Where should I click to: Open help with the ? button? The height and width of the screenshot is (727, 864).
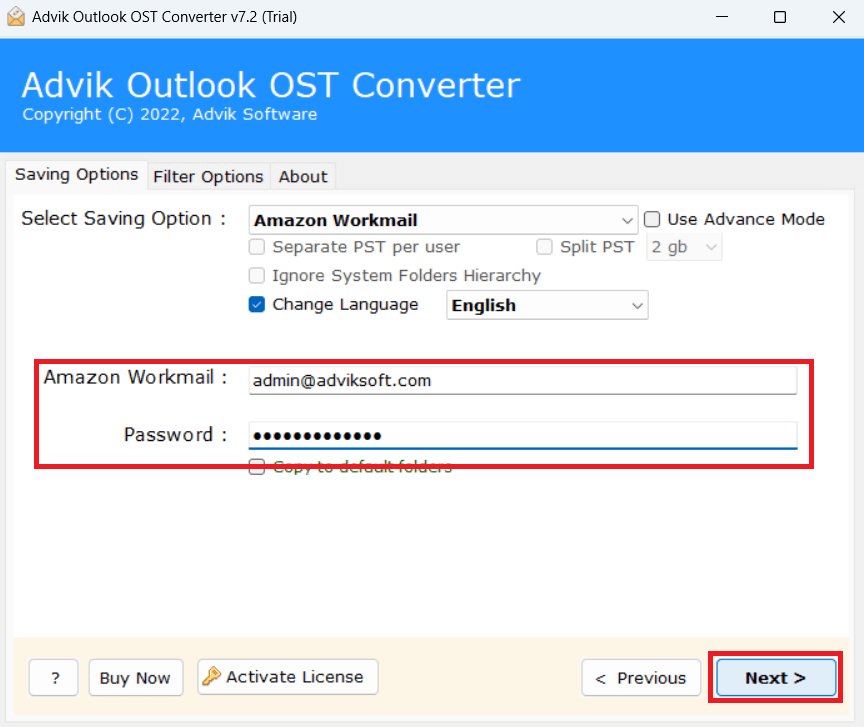click(54, 677)
